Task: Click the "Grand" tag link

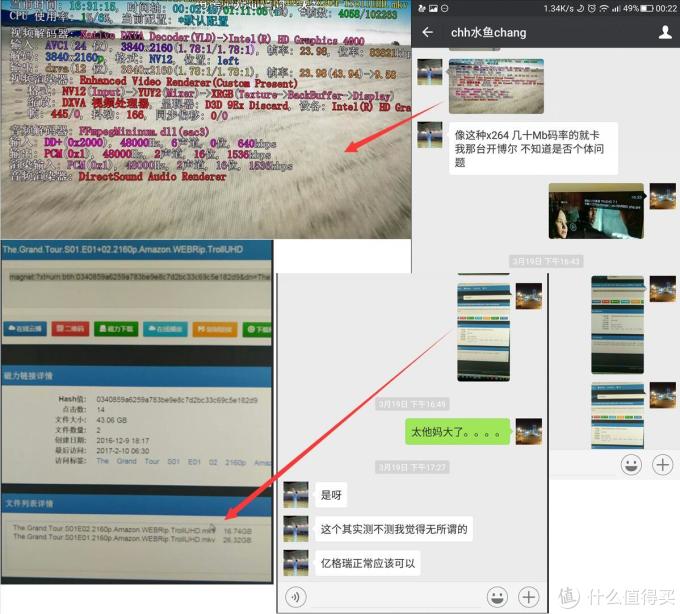Action: click(126, 461)
